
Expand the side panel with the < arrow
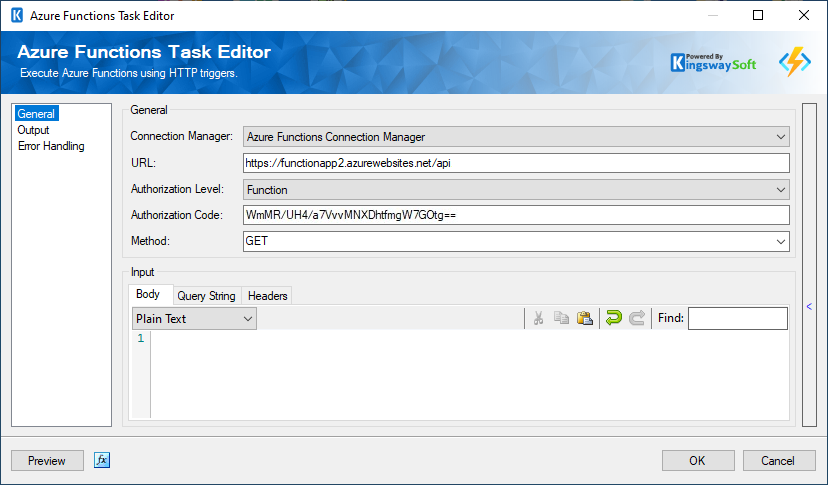click(x=809, y=306)
